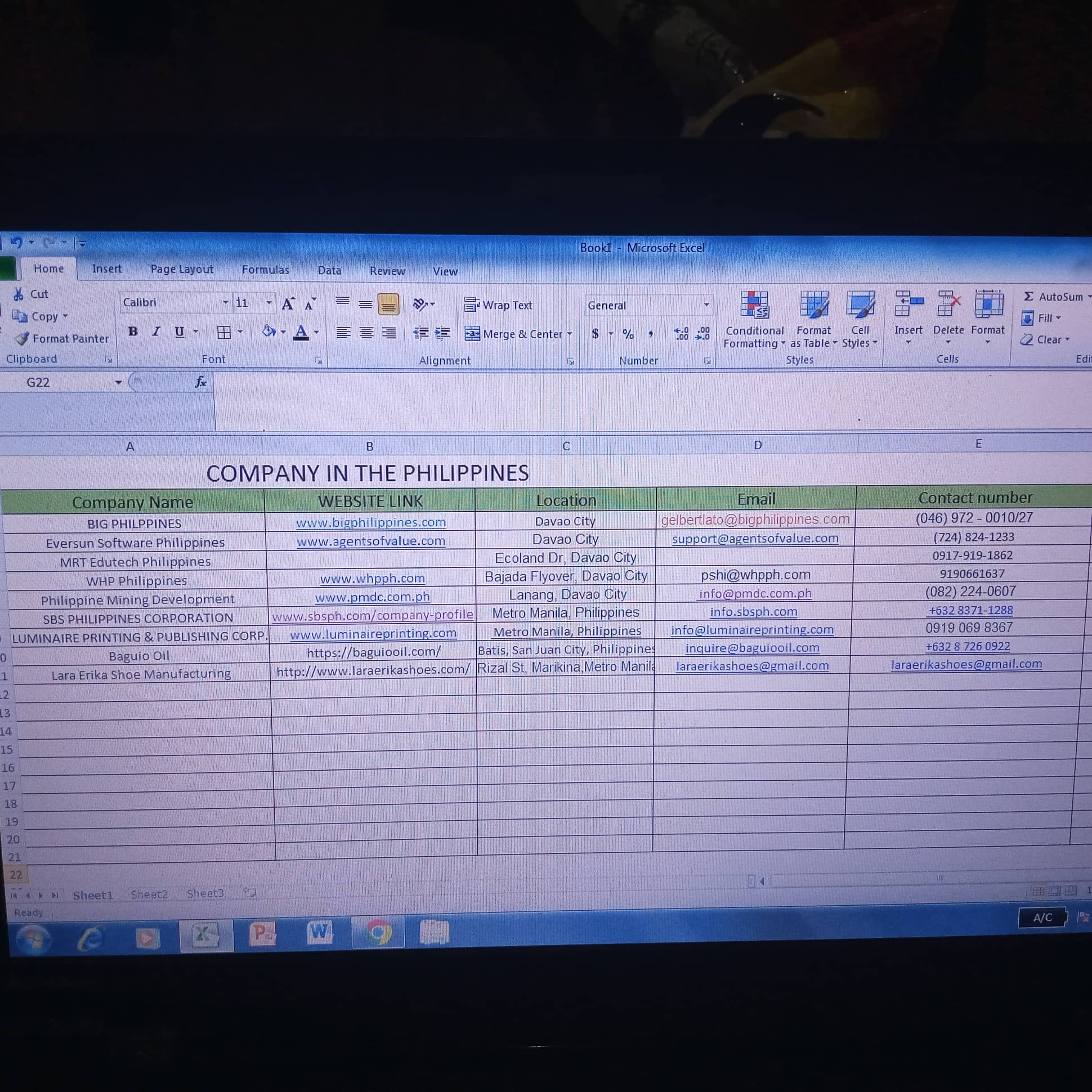Click the Format as Table icon
The image size is (1092, 1092).
813,305
